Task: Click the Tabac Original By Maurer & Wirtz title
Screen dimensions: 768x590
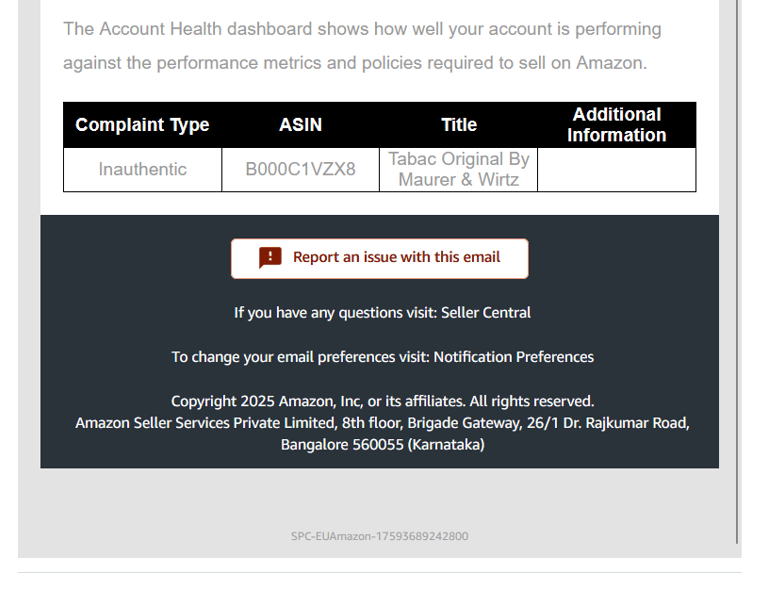Action: pos(458,169)
